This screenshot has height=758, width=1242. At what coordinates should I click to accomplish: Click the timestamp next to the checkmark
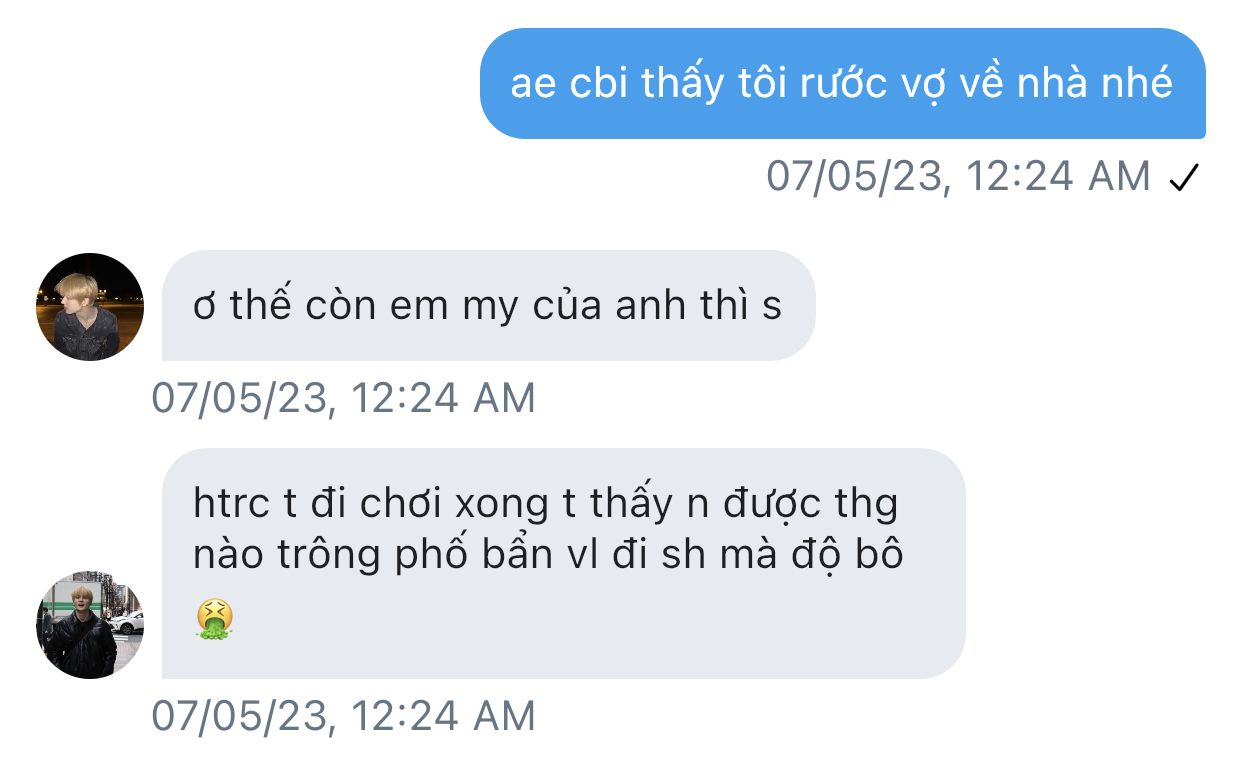pyautogui.click(x=958, y=177)
